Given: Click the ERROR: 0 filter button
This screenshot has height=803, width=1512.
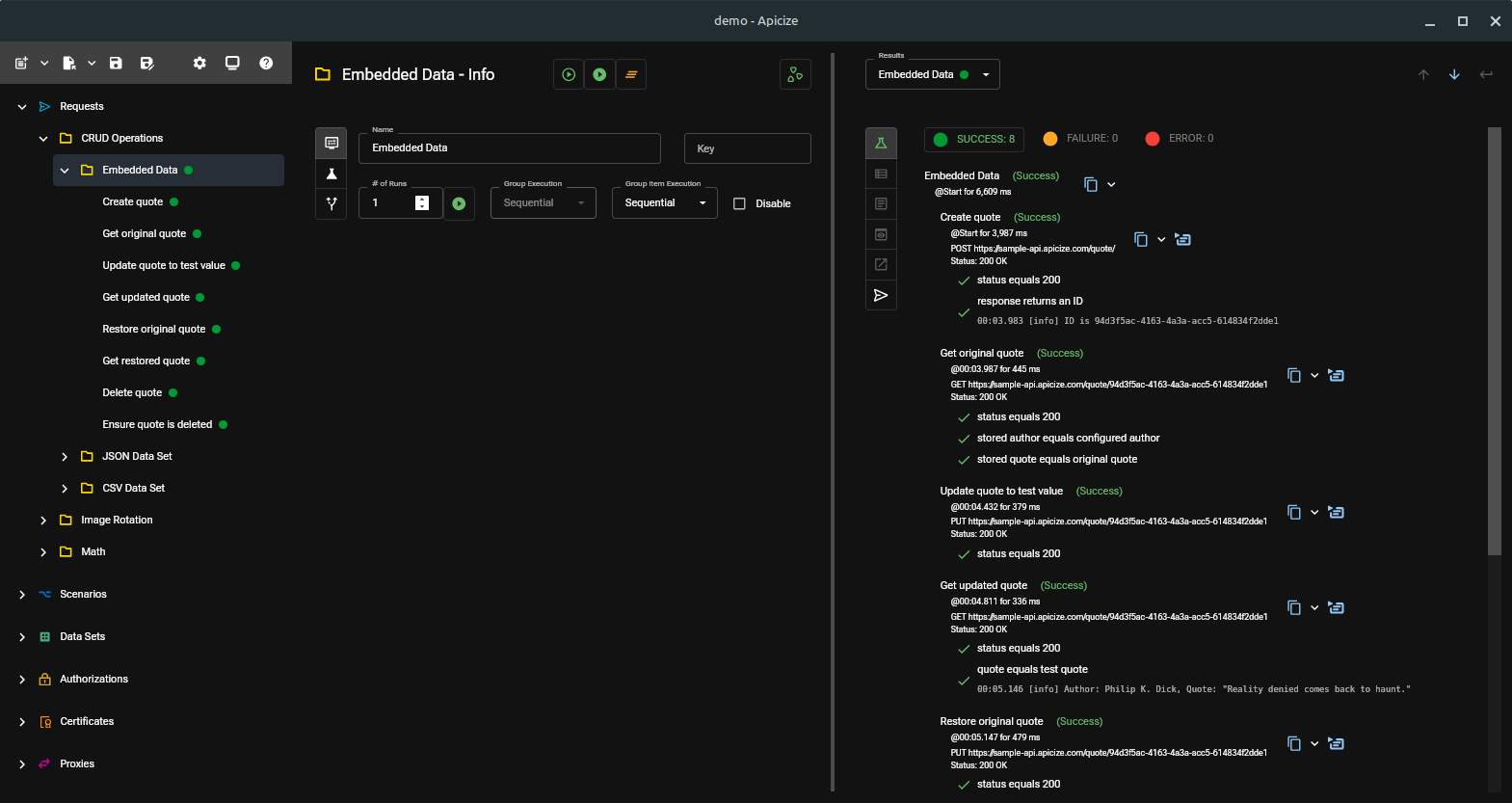Looking at the screenshot, I should pyautogui.click(x=1180, y=139).
